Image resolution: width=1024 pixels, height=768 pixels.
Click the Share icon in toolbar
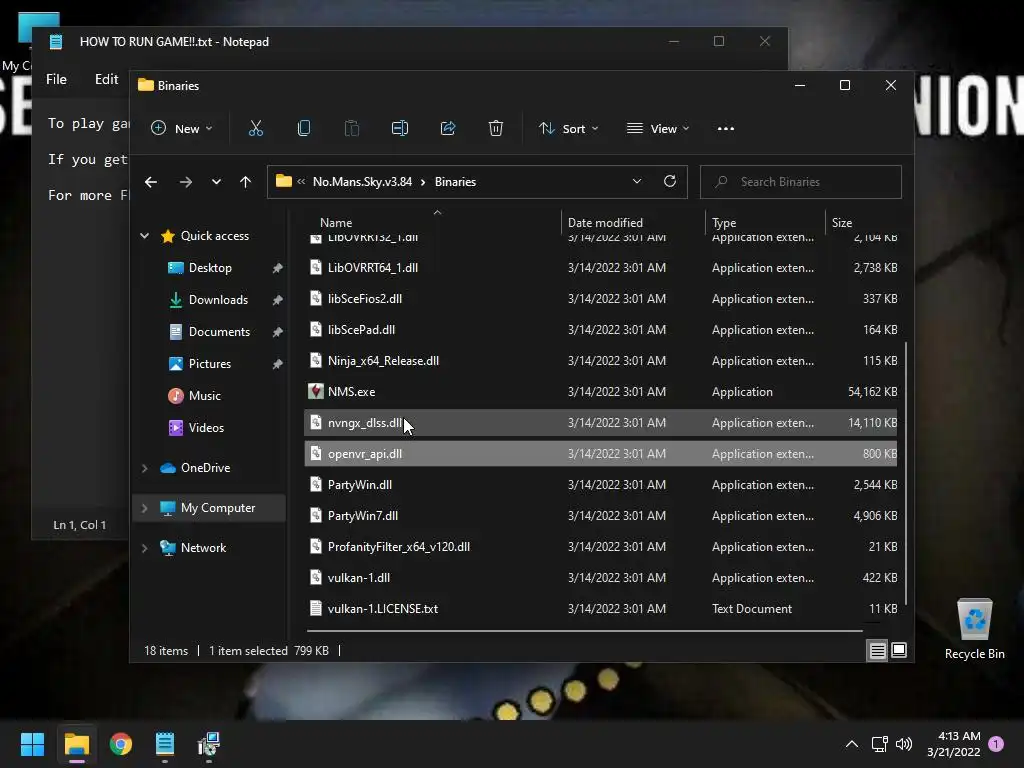(448, 129)
